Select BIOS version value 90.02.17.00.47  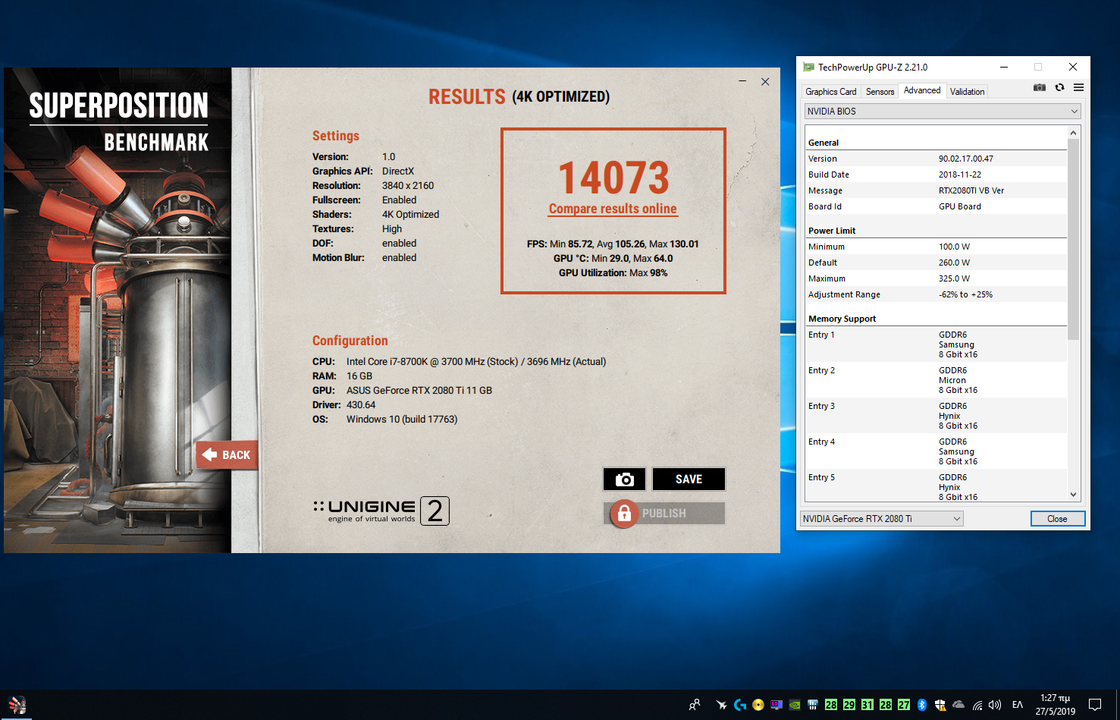(x=966, y=159)
